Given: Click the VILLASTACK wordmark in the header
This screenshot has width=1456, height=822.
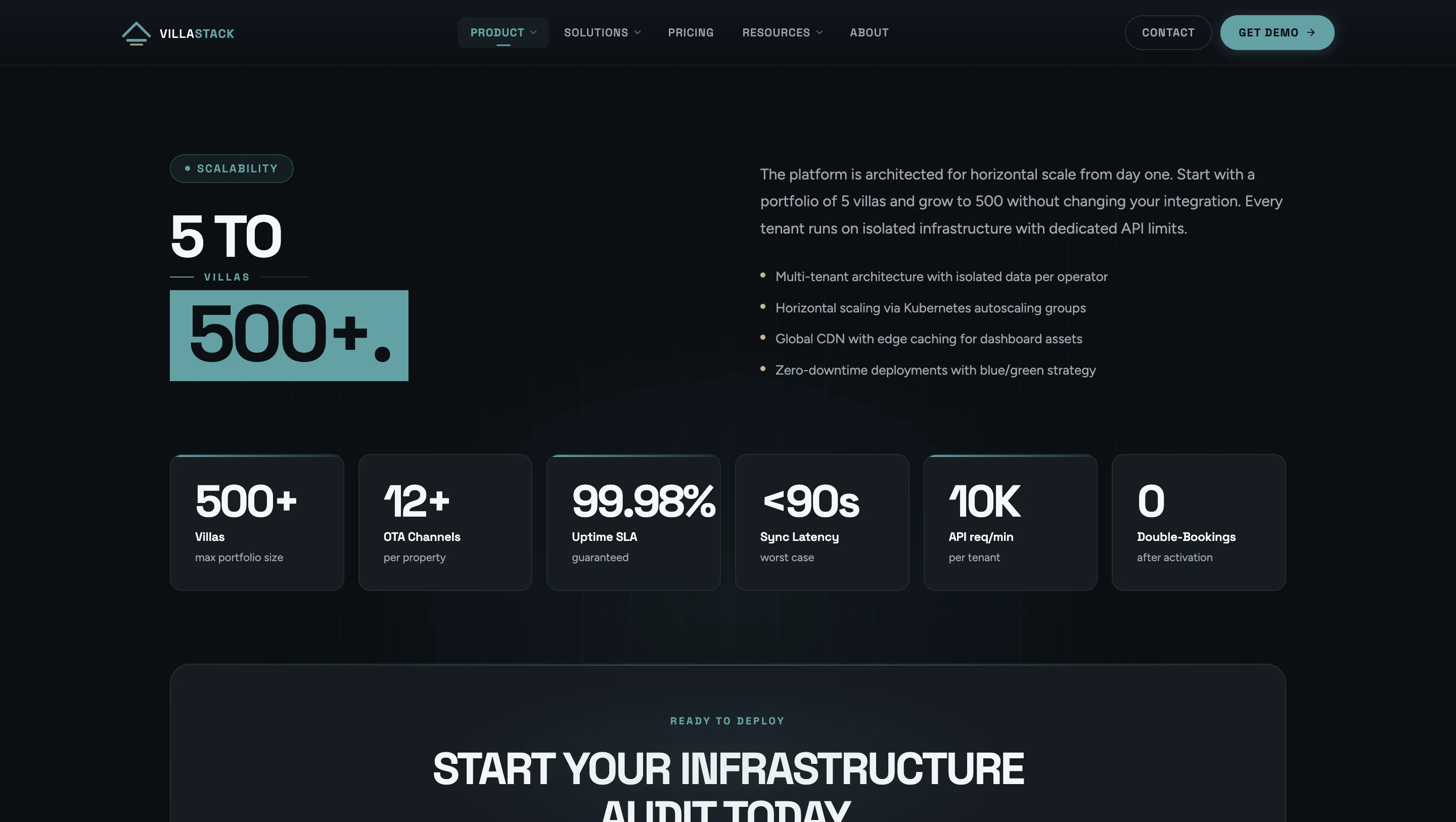Looking at the screenshot, I should [197, 33].
